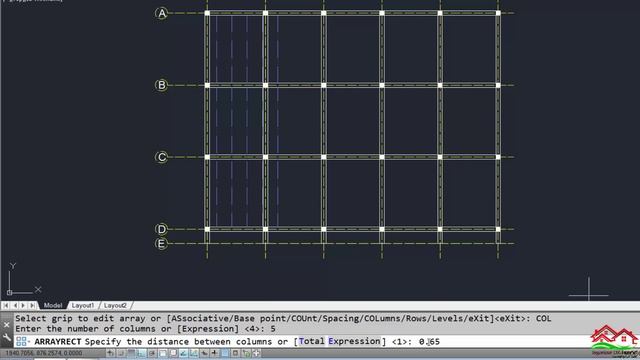Click the Annotation Monitor status icon
Image resolution: width=640 pixels, height=360 pixels.
coord(256,353)
